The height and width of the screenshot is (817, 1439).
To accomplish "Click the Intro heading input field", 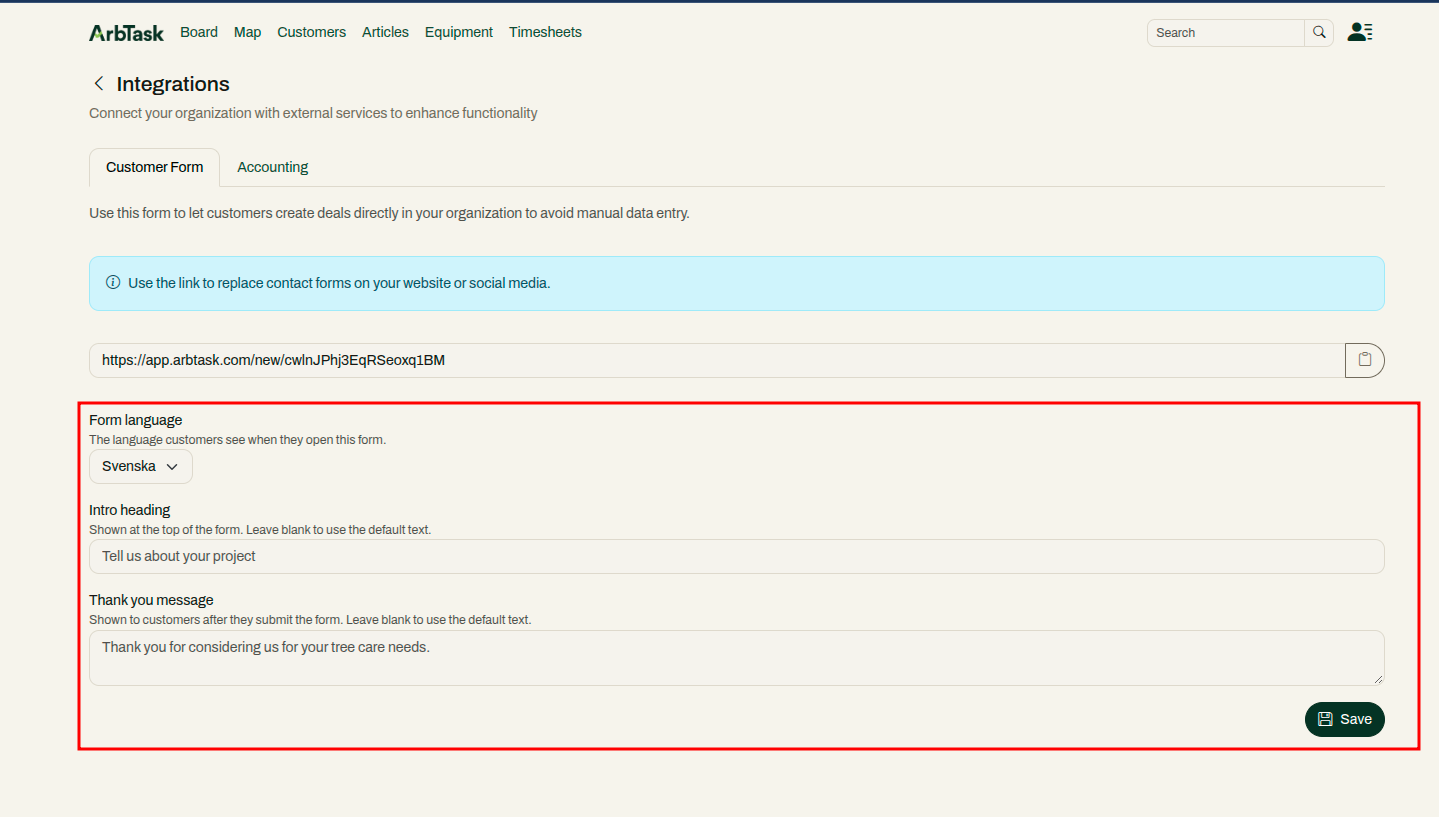I will tap(737, 556).
